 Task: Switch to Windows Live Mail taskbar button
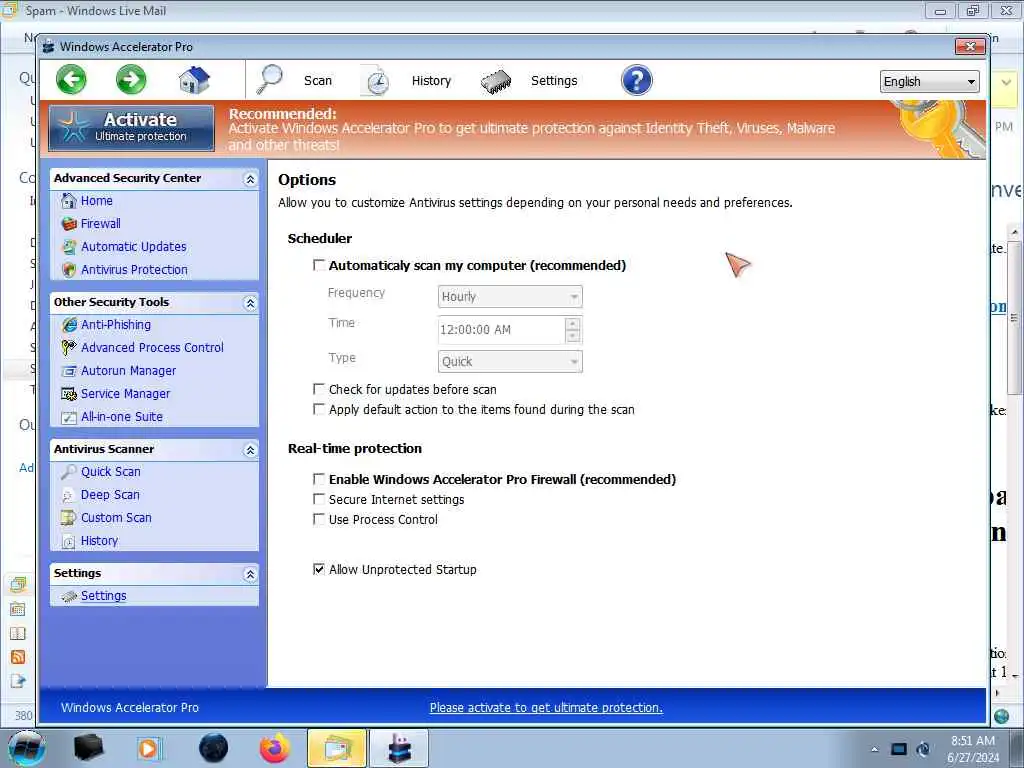337,748
